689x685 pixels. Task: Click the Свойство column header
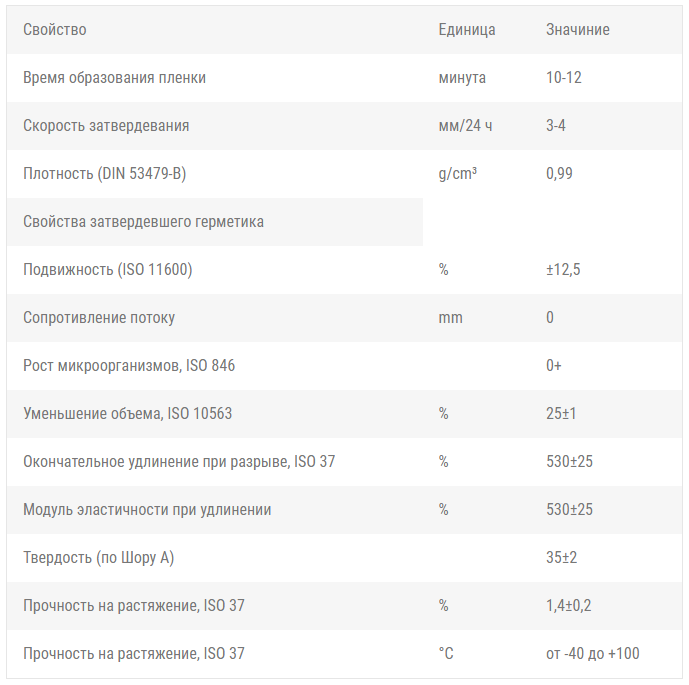point(54,30)
